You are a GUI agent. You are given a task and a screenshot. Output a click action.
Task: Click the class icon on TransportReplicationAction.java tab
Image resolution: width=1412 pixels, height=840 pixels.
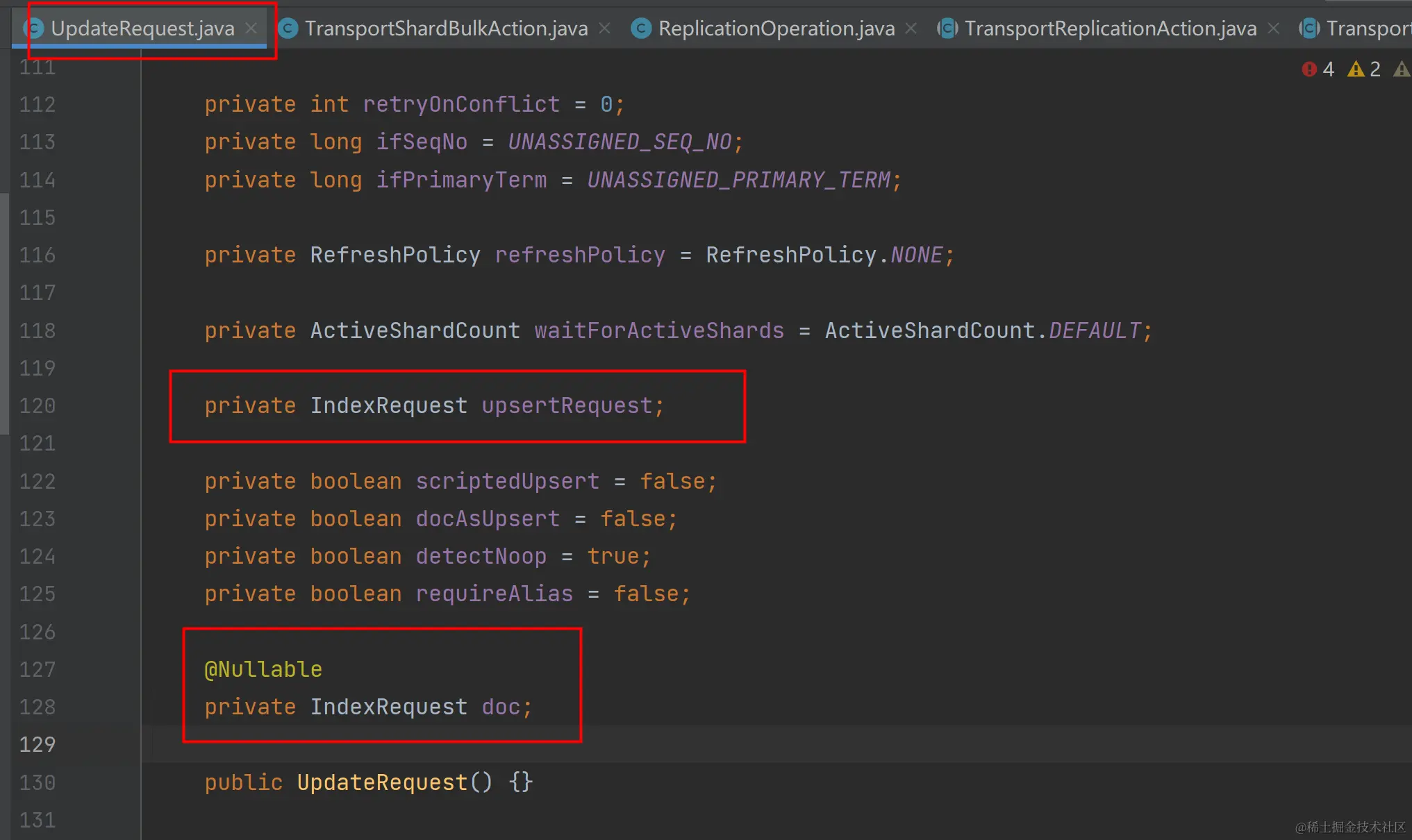(x=947, y=28)
